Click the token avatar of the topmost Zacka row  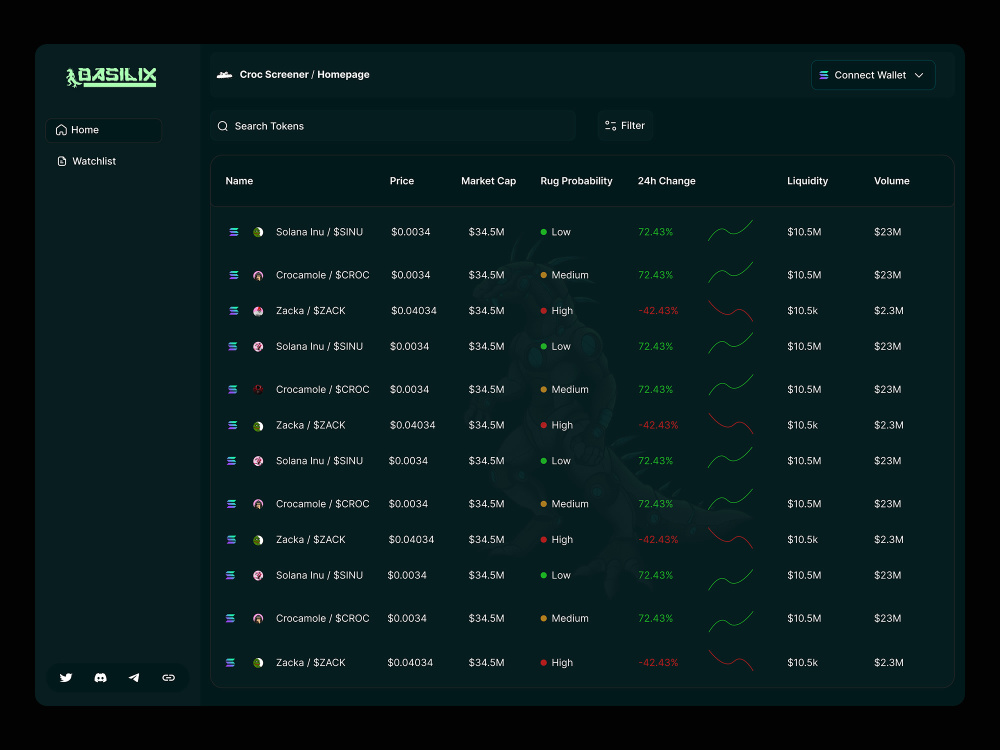pyautogui.click(x=258, y=311)
